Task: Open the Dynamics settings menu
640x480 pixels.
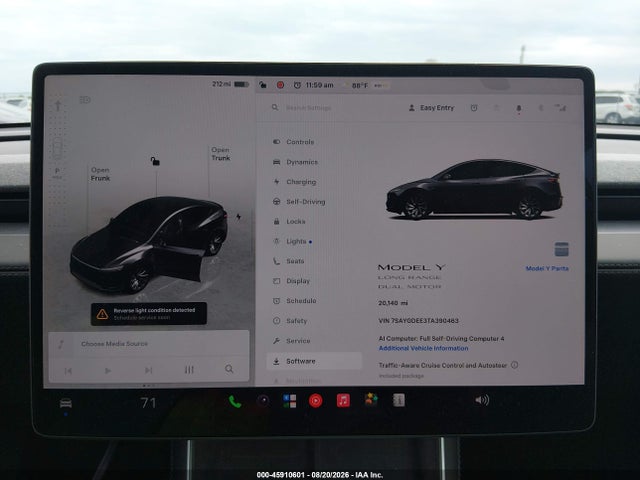Action: pyautogui.click(x=302, y=162)
